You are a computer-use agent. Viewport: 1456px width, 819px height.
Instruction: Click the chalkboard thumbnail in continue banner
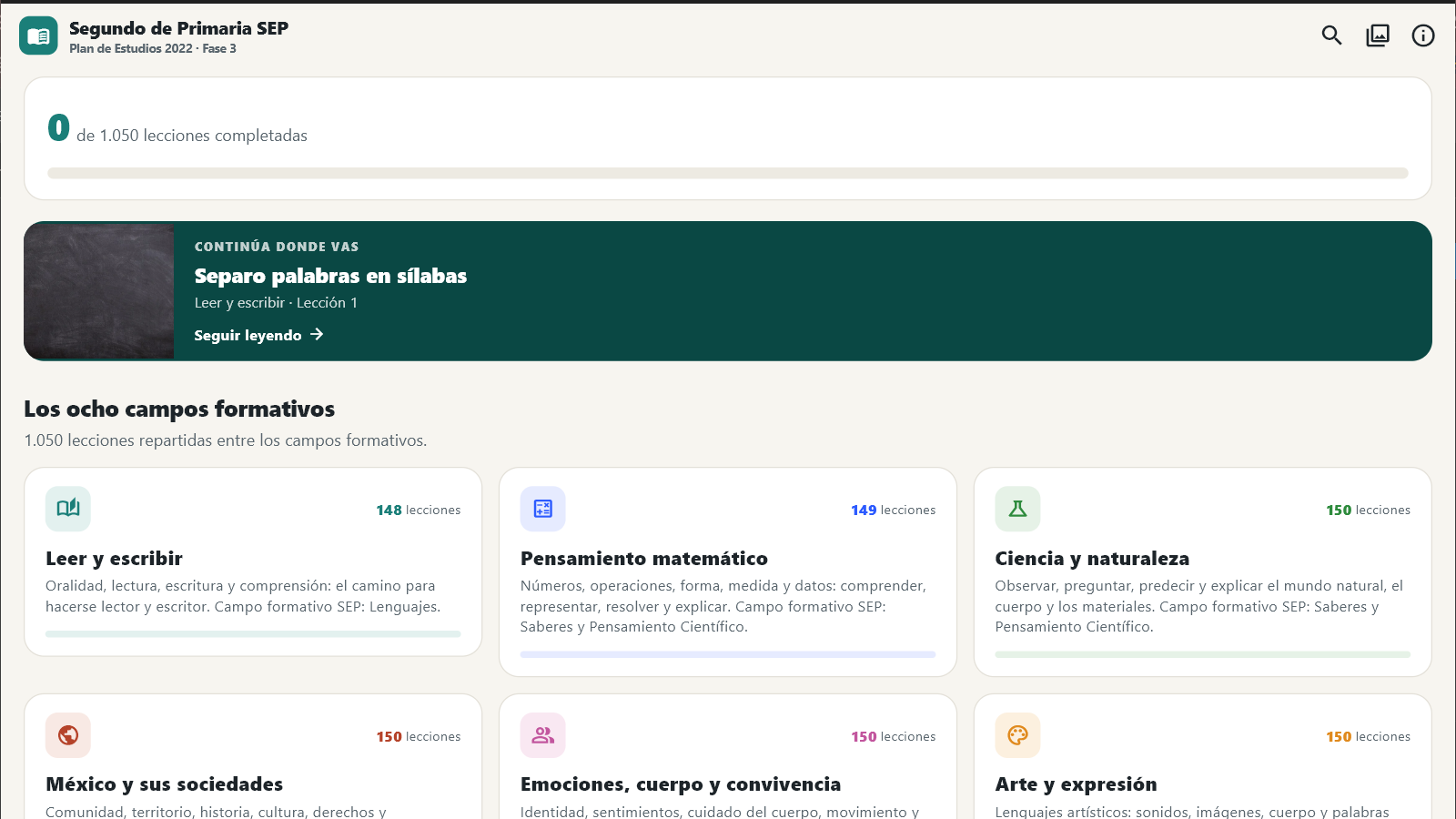pyautogui.click(x=99, y=291)
